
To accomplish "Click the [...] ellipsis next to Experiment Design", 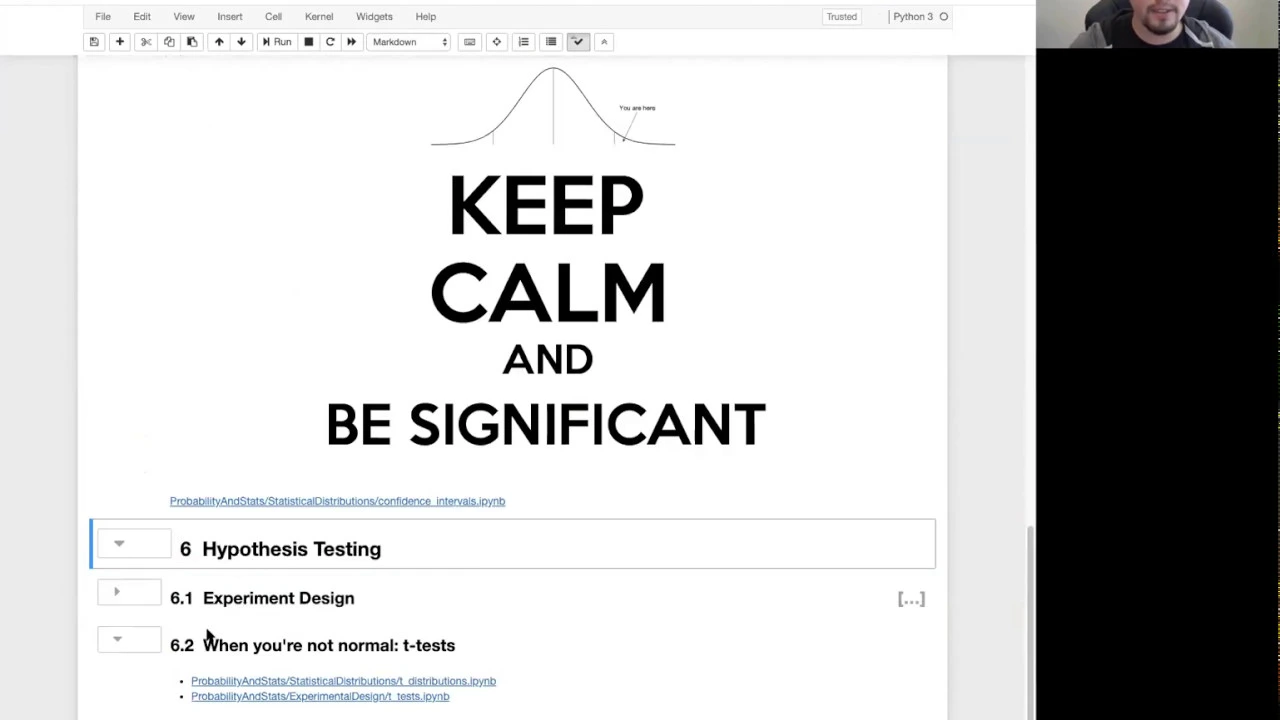I will 911,599.
